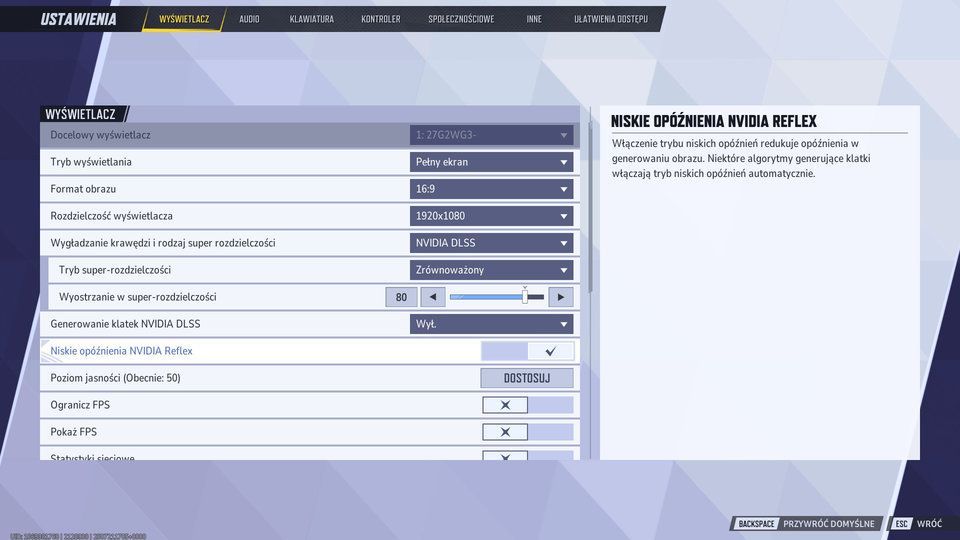Switch to the Audio tab
The width and height of the screenshot is (960, 540).
(x=249, y=19)
